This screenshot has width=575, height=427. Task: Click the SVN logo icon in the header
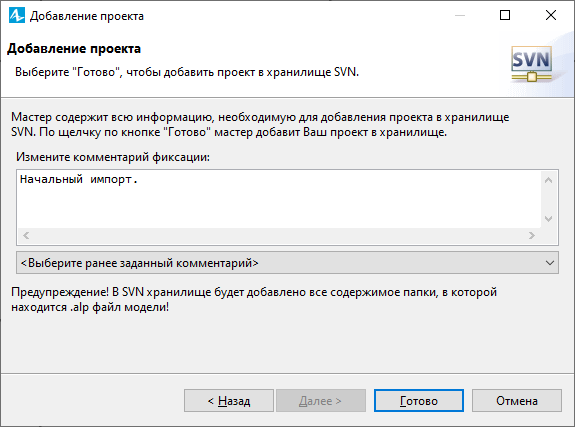[532, 64]
